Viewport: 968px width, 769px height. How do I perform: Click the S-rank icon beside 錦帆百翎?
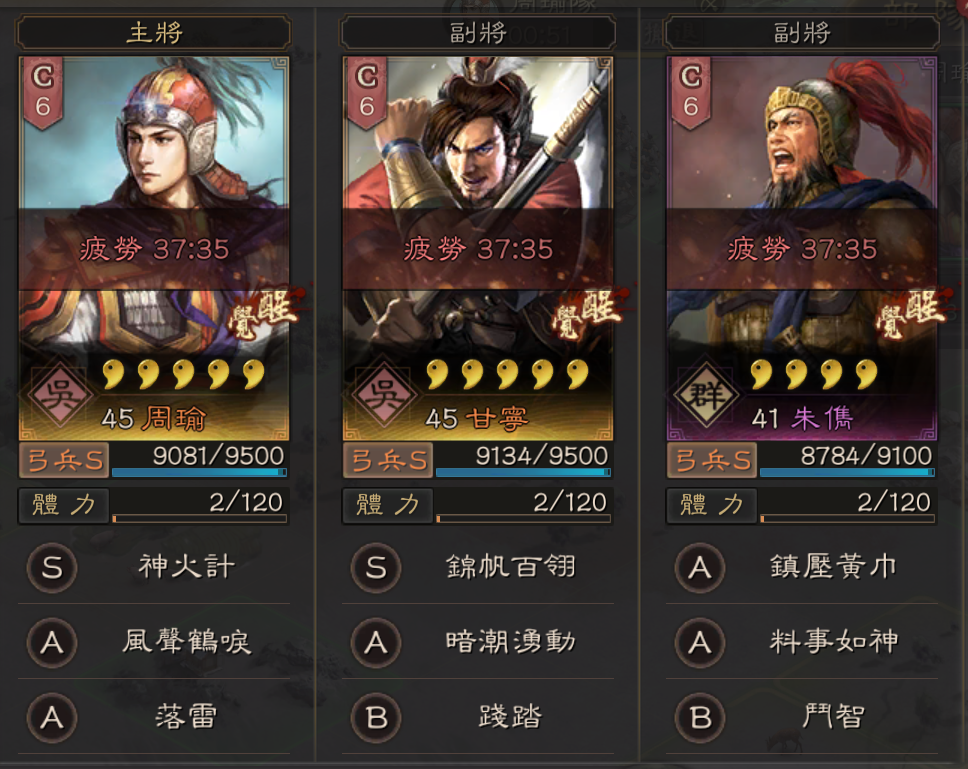(376, 567)
